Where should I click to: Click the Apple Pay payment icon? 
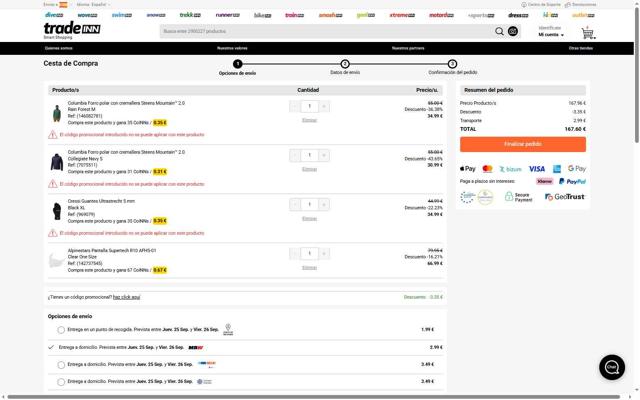[467, 169]
